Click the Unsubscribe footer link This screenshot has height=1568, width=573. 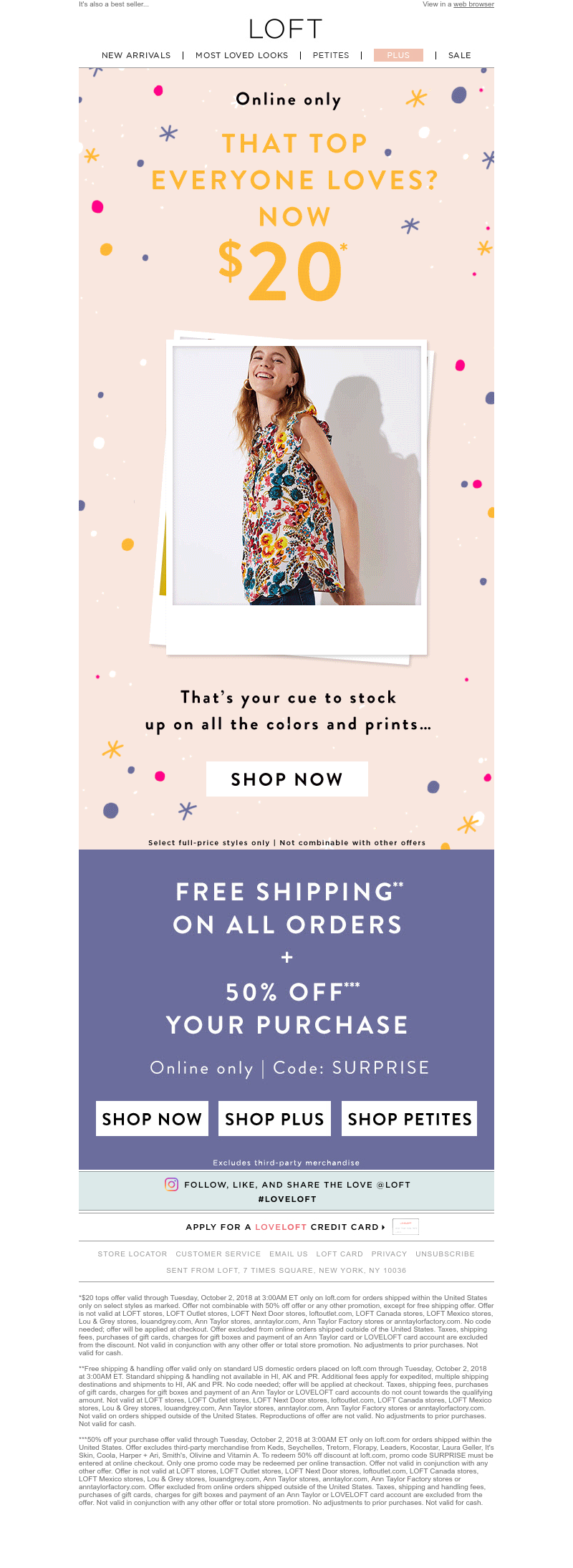(445, 1254)
